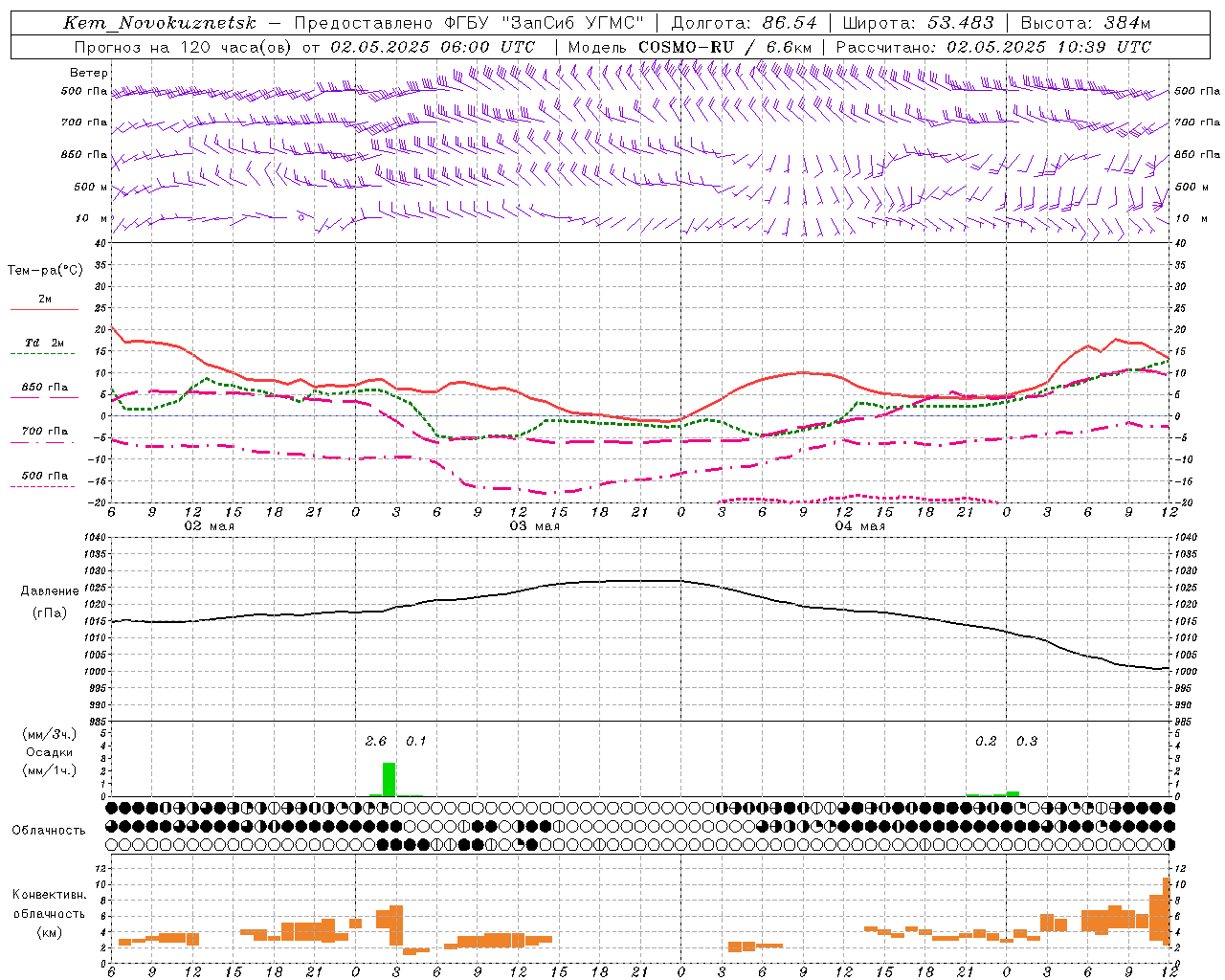This screenshot has height=980, width=1225.
Task: Click the Kem_Novokuznetsk station title
Action: [160, 23]
